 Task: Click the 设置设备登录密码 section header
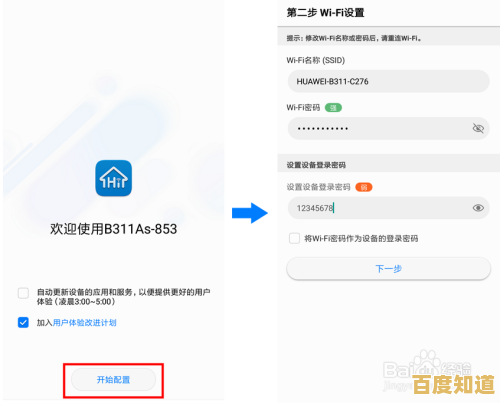click(x=316, y=165)
